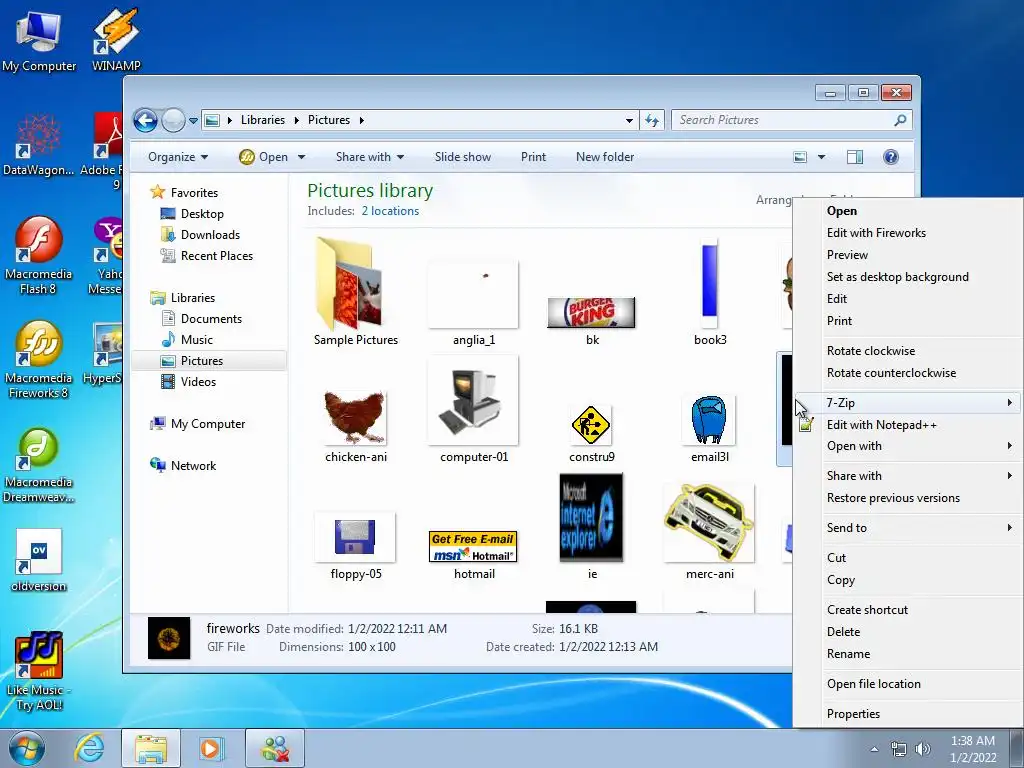Open oldversion desktop shortcut

[x=39, y=559]
